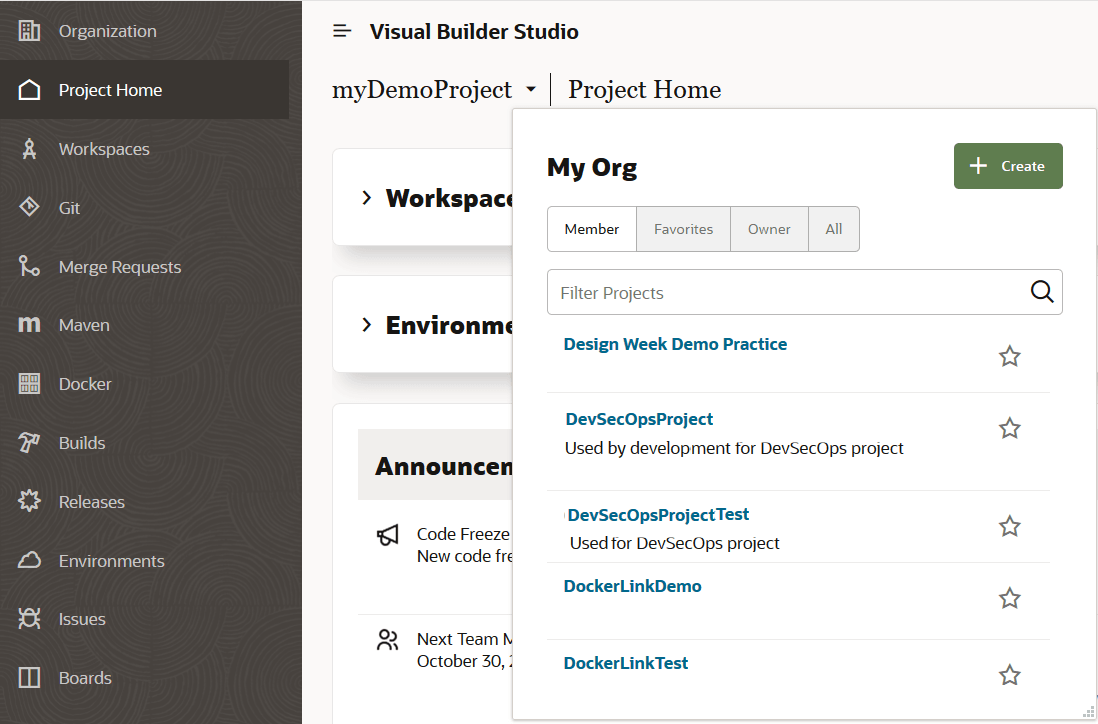Open the DockerLinkDemo project link

click(632, 586)
